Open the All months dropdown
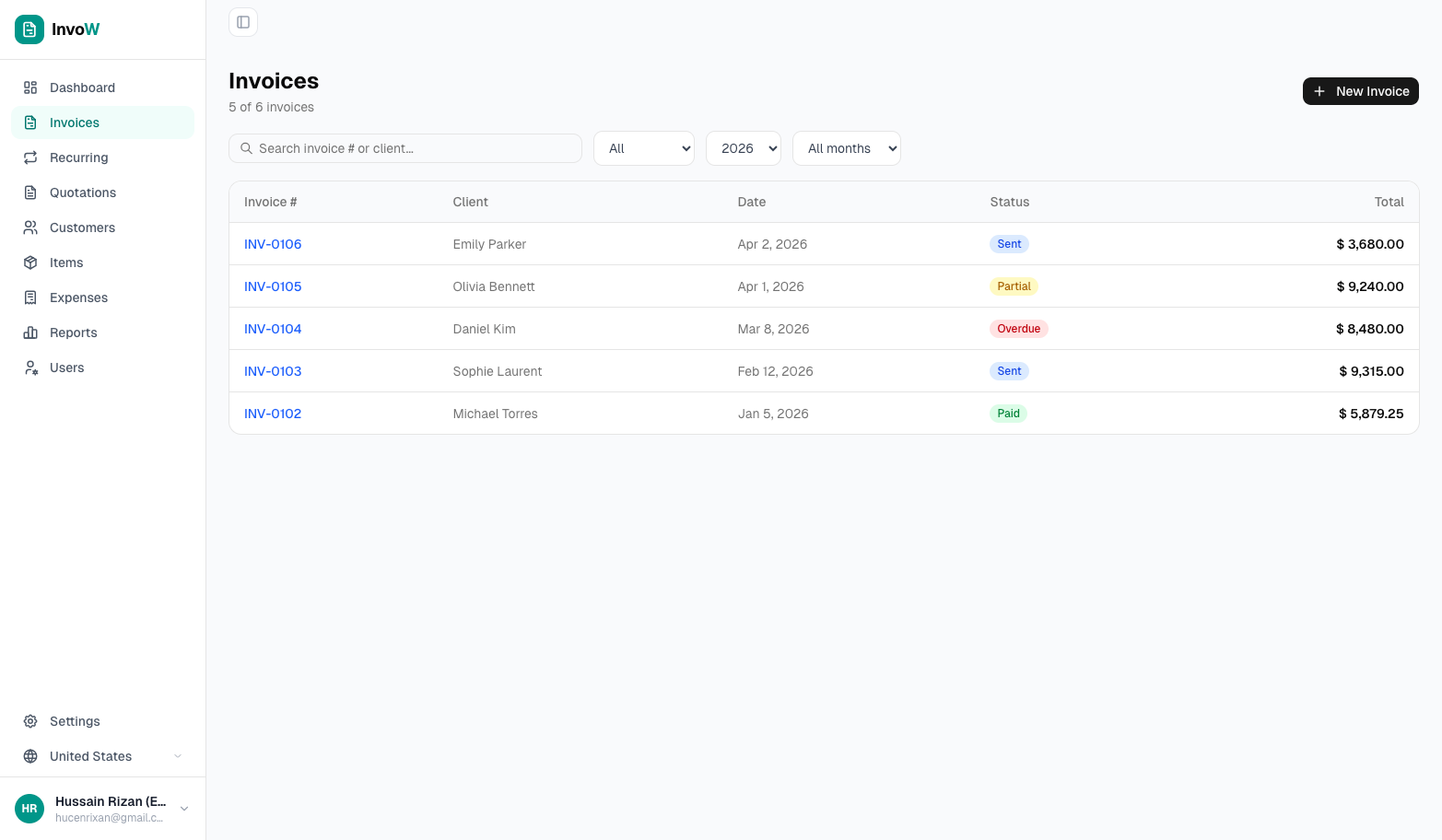Viewport: 1442px width, 840px height. pos(847,148)
